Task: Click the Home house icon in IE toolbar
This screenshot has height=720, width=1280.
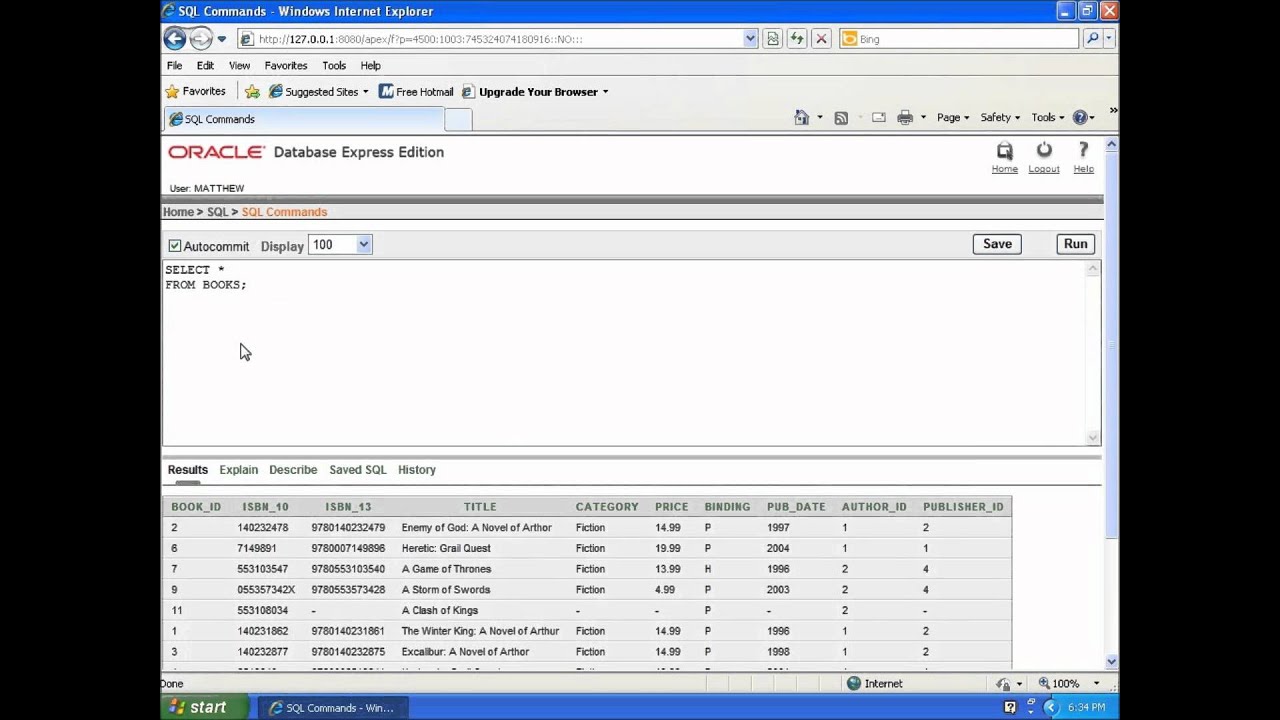Action: coord(801,118)
